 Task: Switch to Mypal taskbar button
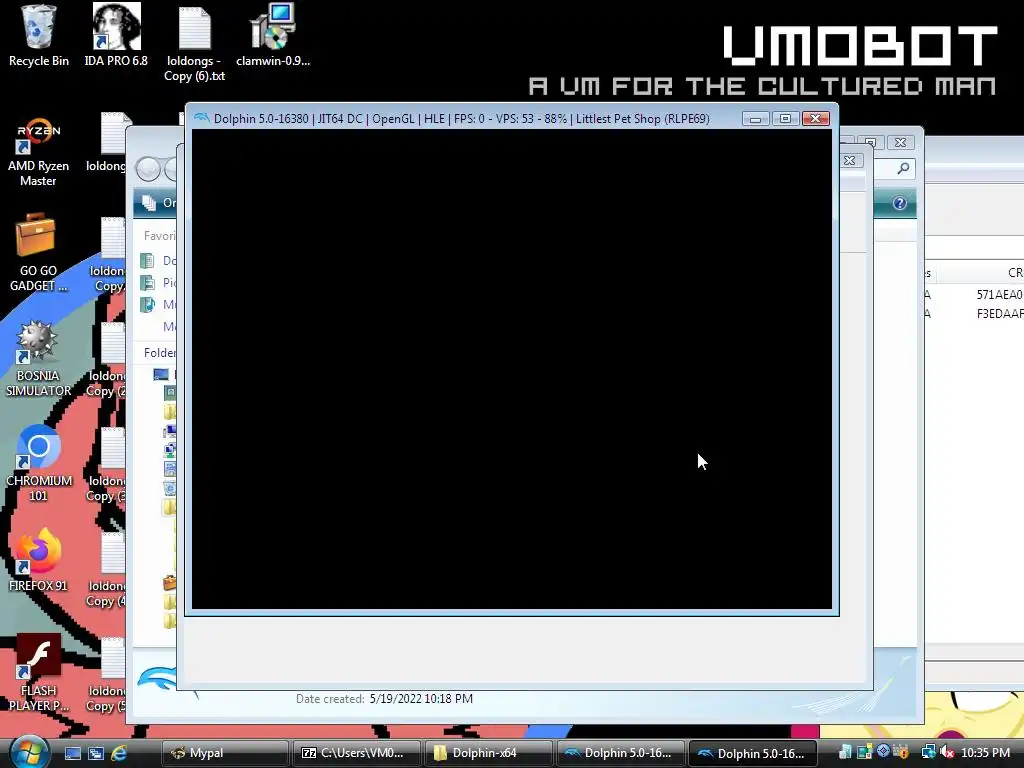pyautogui.click(x=224, y=753)
